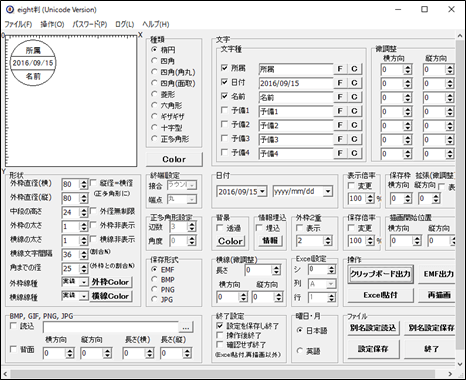
Task: Toggle 設定を保存し終了 checkbox
Action: (220, 326)
